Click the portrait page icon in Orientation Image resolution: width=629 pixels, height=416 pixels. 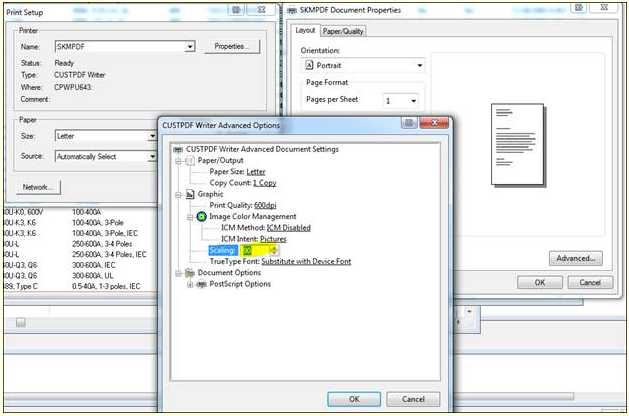[310, 66]
